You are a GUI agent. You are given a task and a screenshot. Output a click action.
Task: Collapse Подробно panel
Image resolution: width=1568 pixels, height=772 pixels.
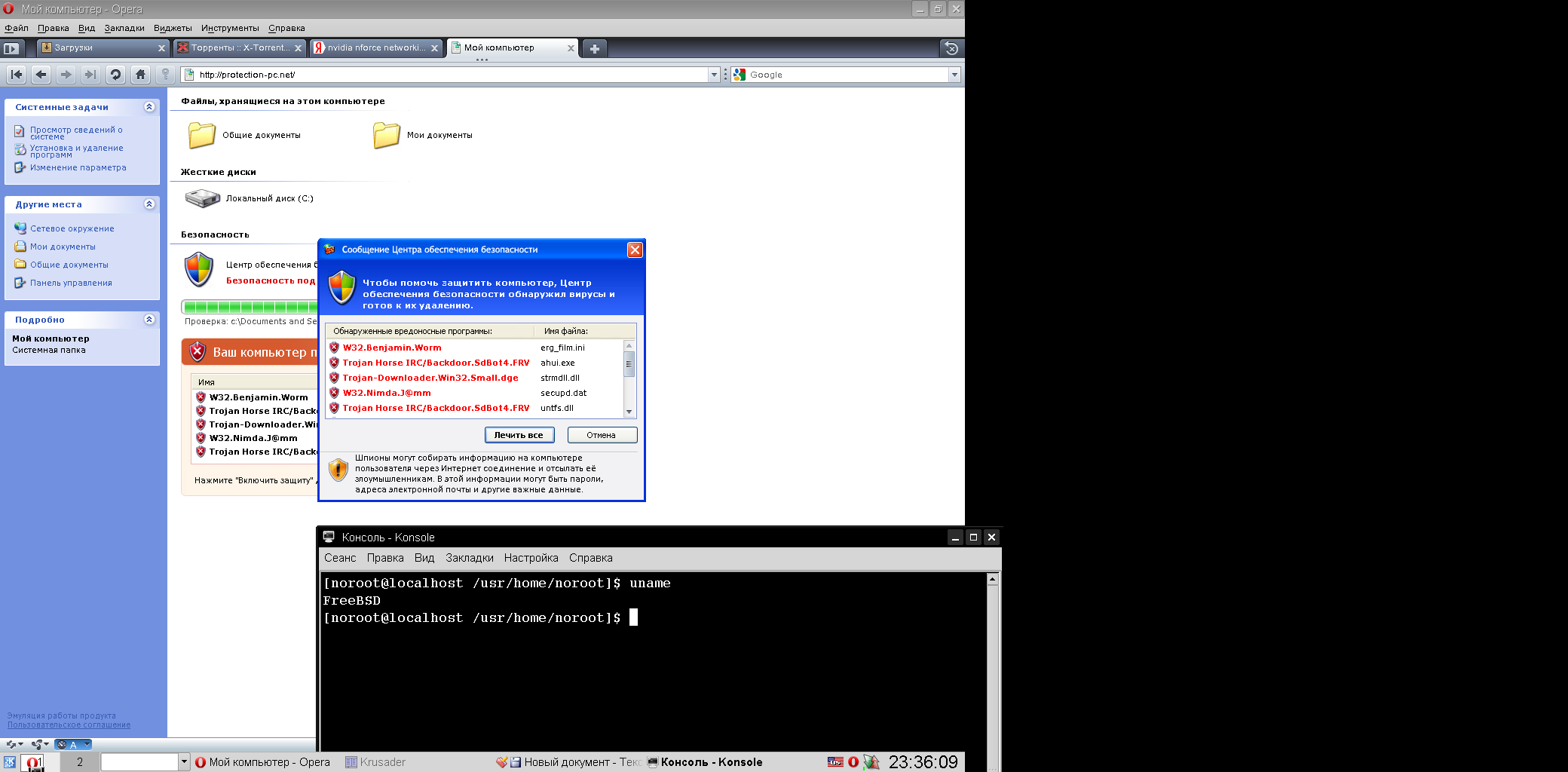pyautogui.click(x=149, y=320)
